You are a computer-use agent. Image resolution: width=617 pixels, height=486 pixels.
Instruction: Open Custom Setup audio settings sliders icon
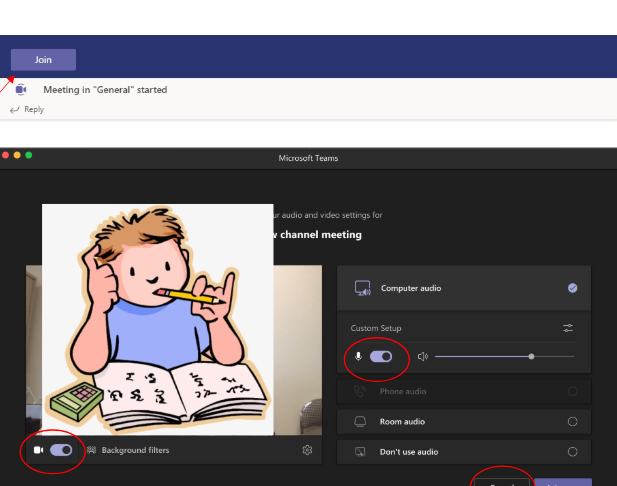tap(568, 328)
